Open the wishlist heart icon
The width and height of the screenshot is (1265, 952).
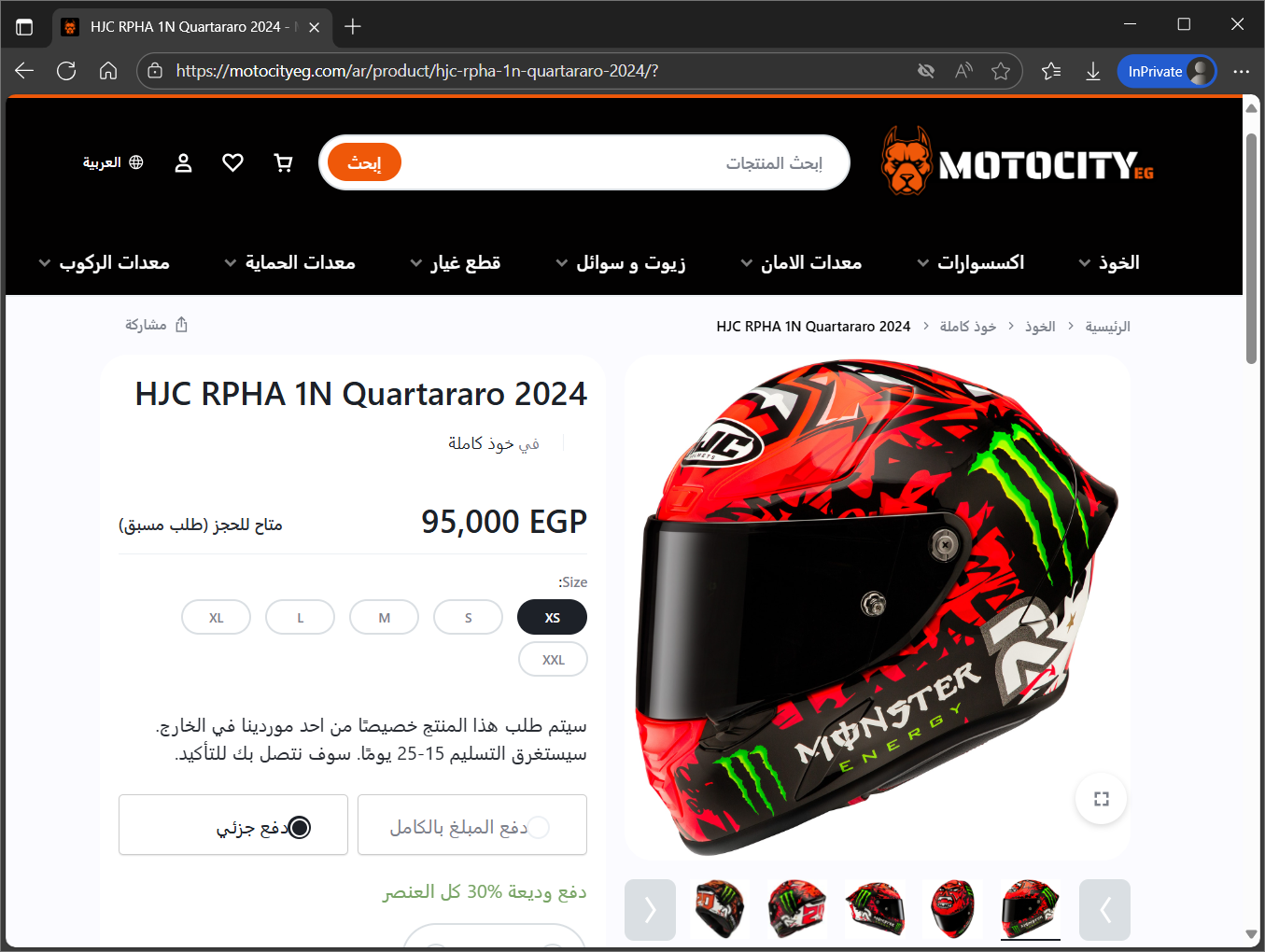(232, 163)
